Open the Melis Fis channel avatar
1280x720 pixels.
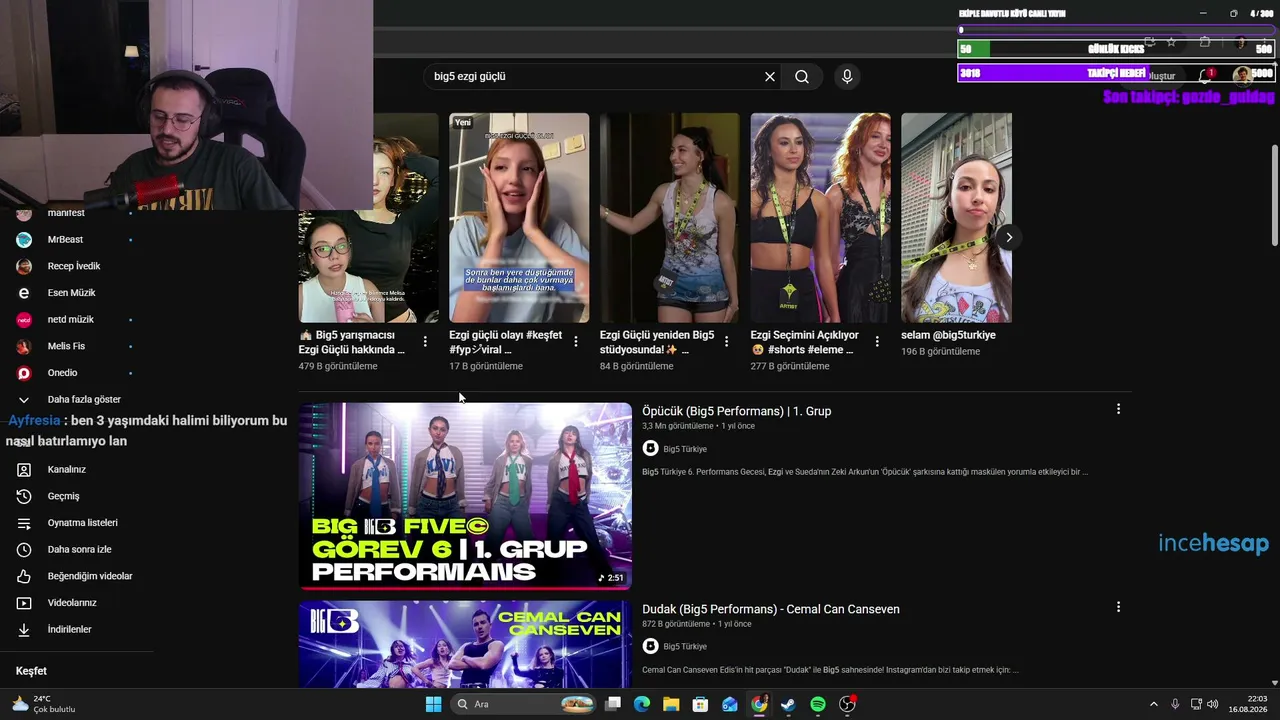pyautogui.click(x=24, y=346)
